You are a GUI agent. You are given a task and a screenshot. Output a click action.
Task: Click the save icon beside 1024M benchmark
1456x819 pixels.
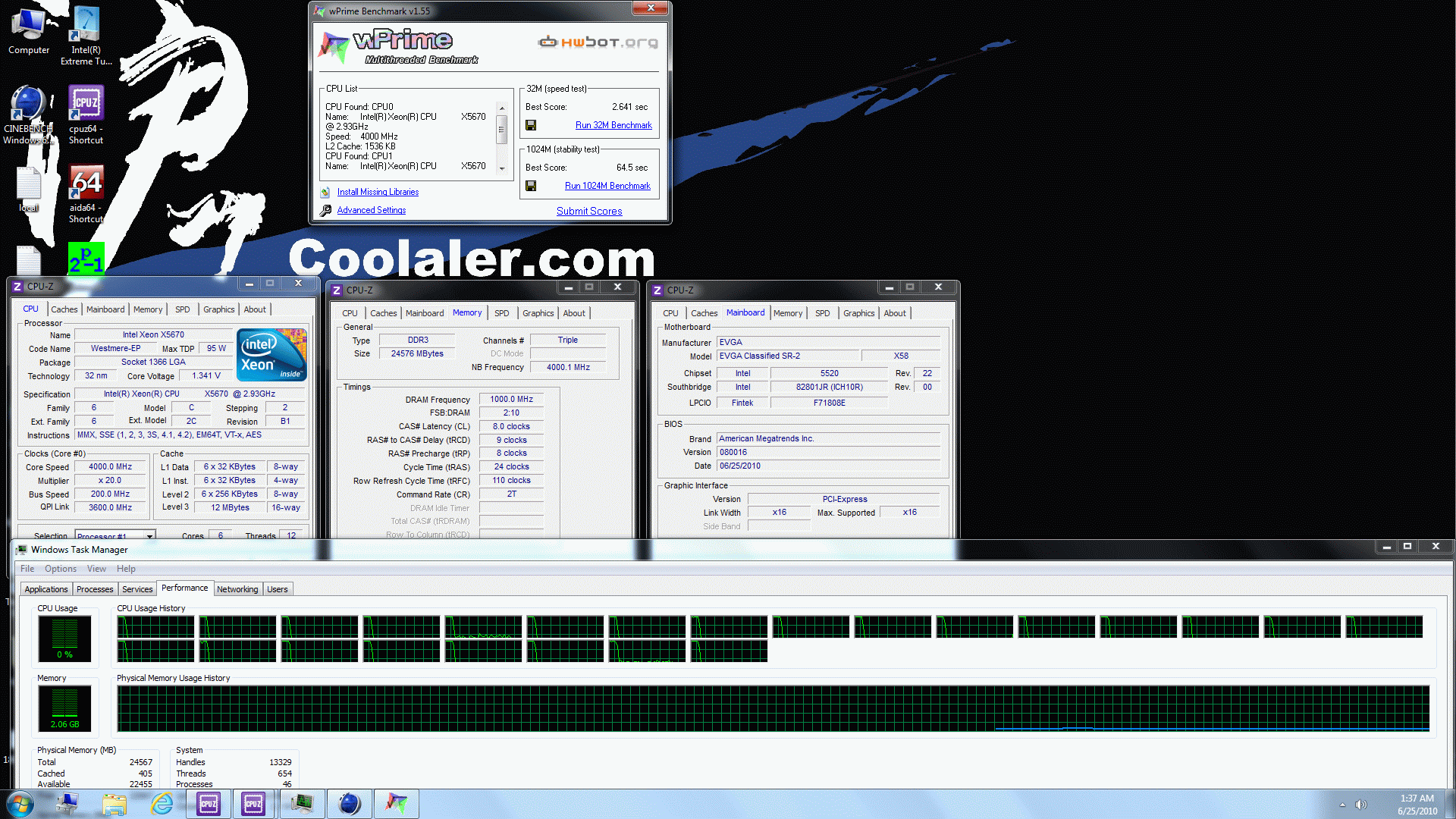tap(531, 186)
